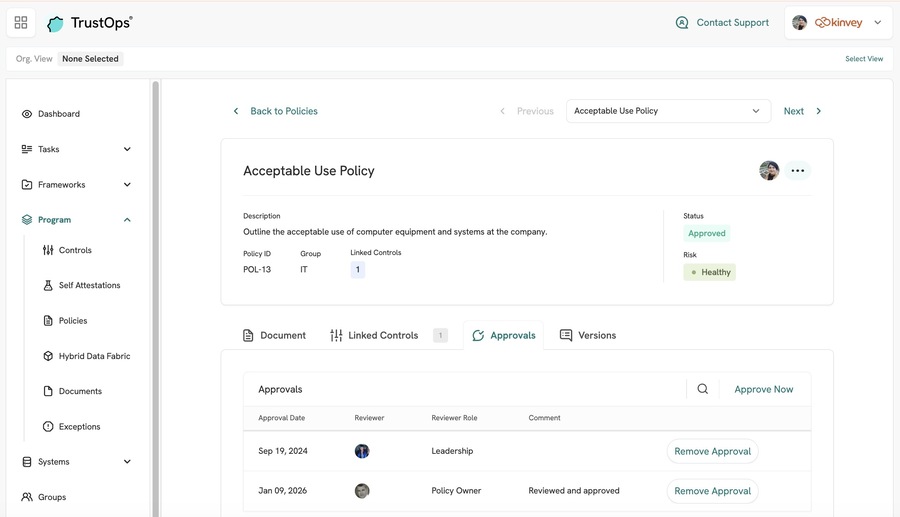
Task: Click the Policies document icon in sidebar
Action: pos(48,321)
